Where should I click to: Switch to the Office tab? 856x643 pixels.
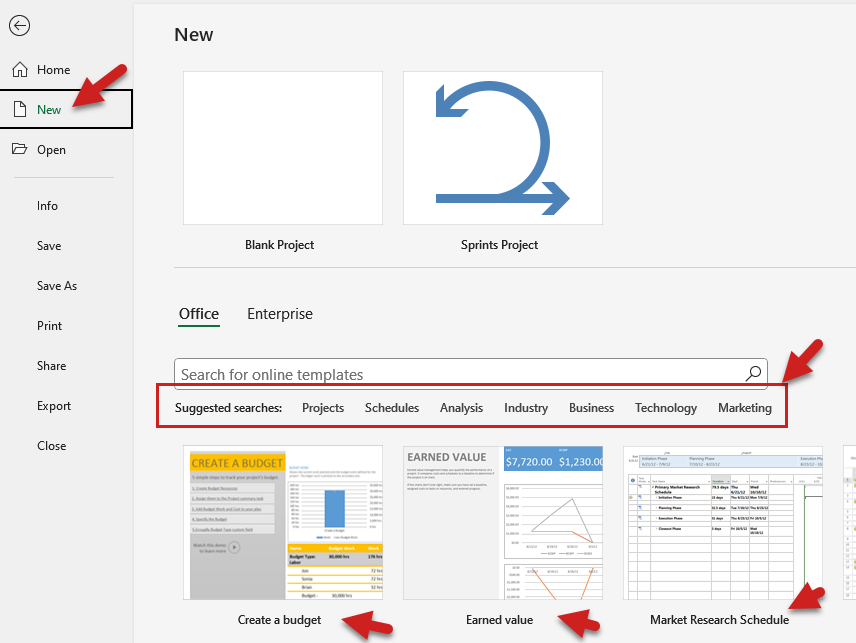pos(198,314)
